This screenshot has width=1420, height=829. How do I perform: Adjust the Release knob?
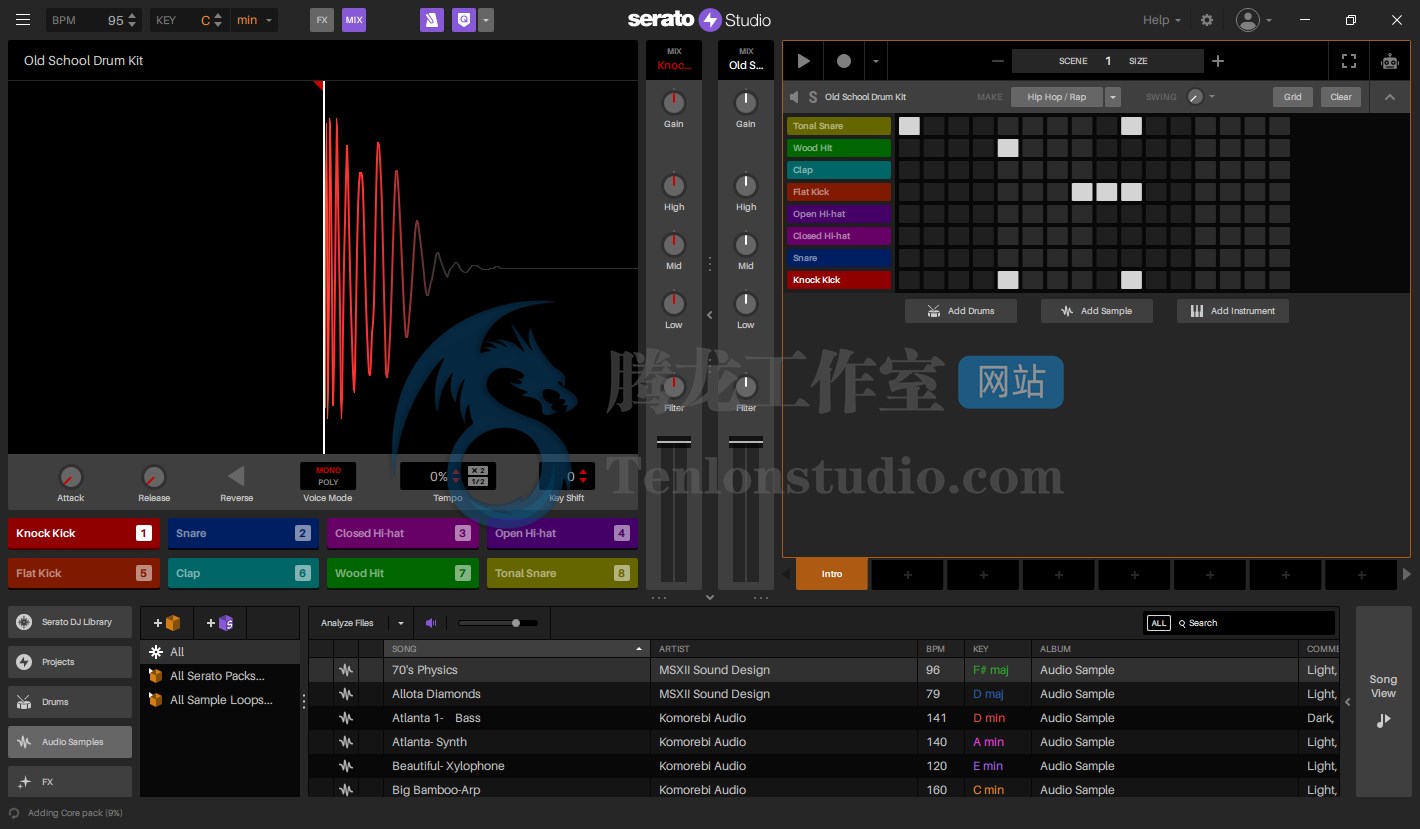153,477
